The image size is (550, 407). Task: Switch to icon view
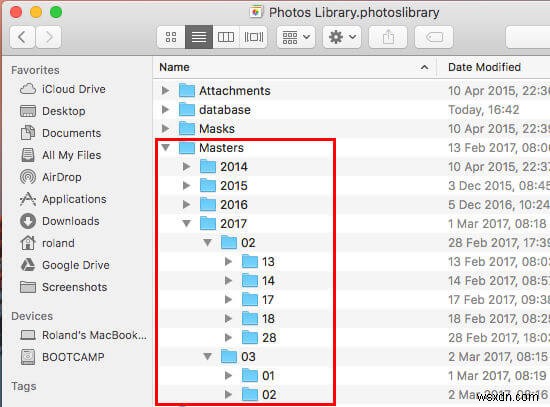(x=171, y=37)
